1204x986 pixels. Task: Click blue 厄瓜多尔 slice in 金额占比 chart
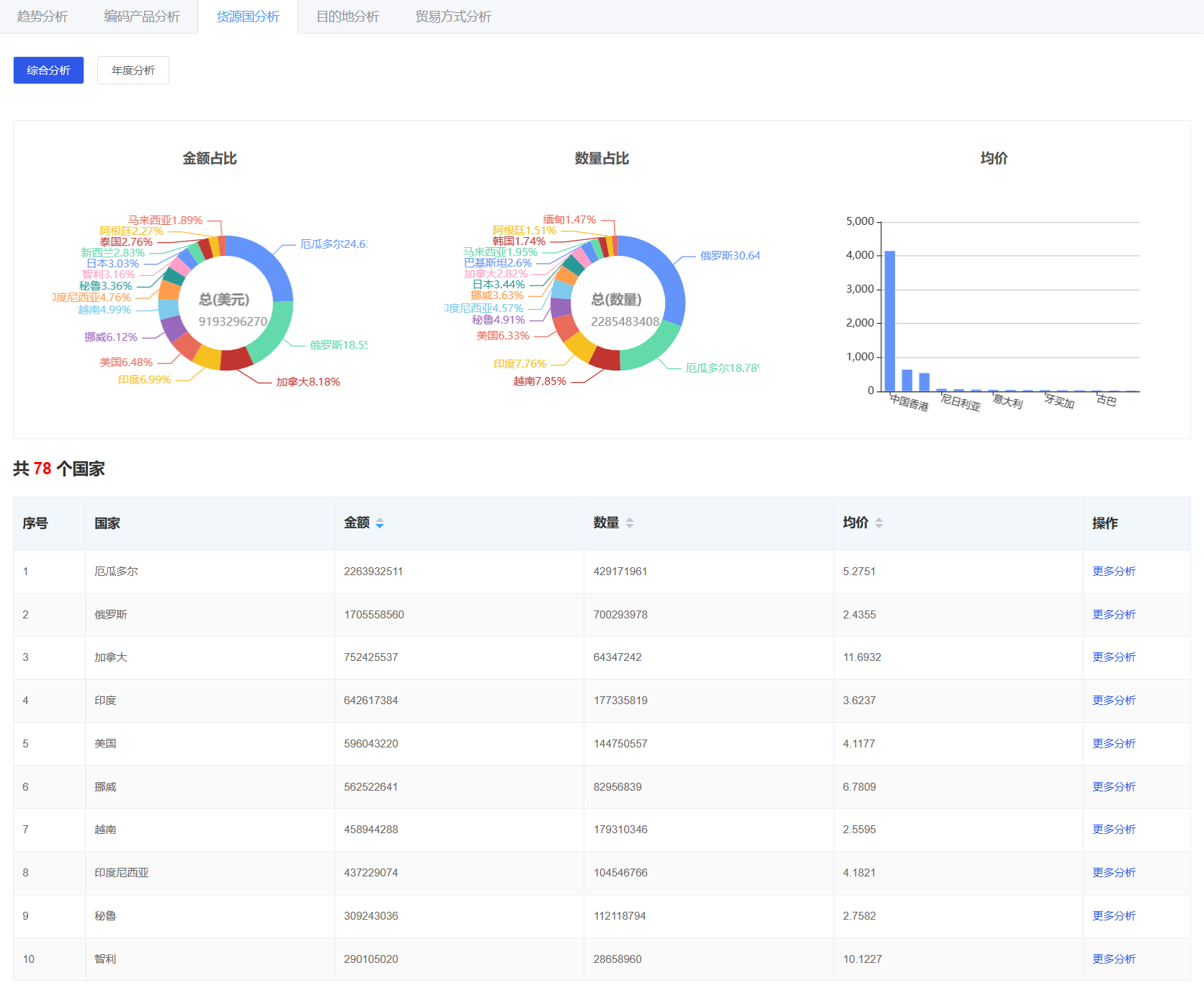268,259
